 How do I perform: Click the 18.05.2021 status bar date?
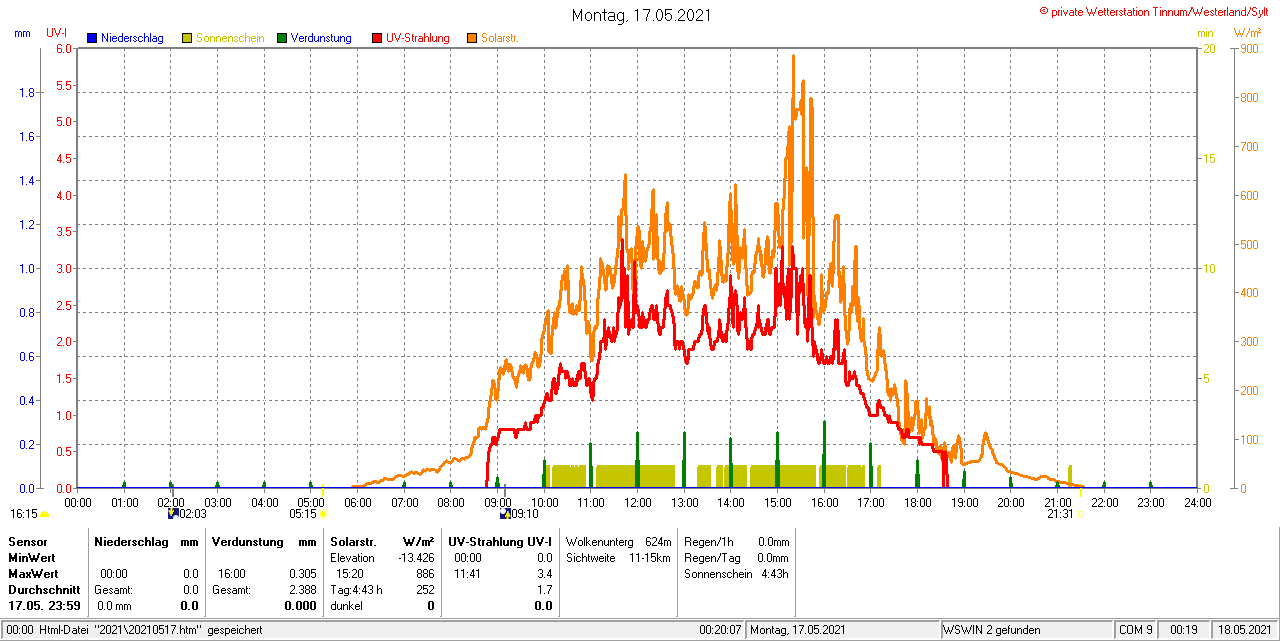click(x=1243, y=630)
